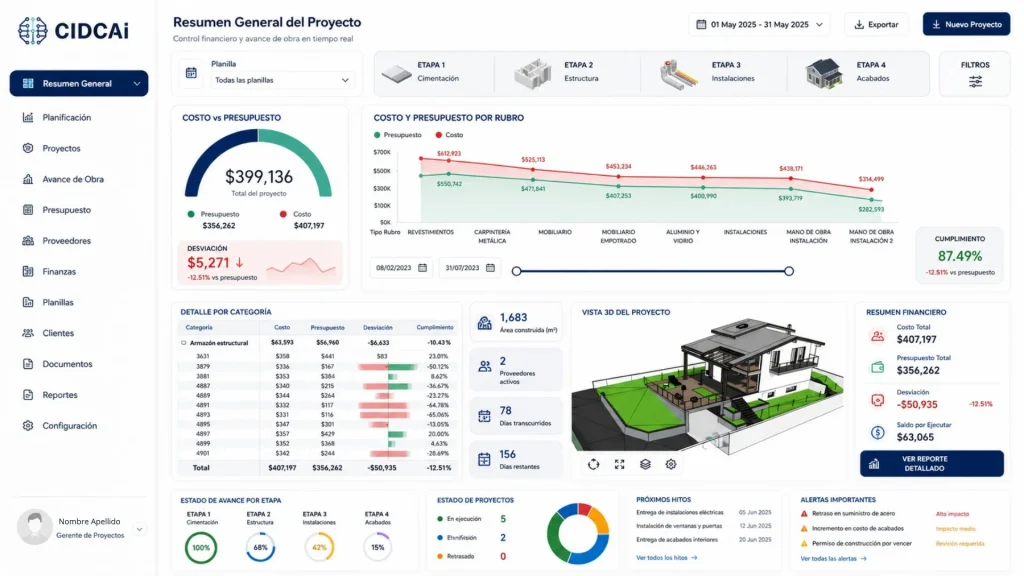Click the 31/07/2023 end date field

470,268
